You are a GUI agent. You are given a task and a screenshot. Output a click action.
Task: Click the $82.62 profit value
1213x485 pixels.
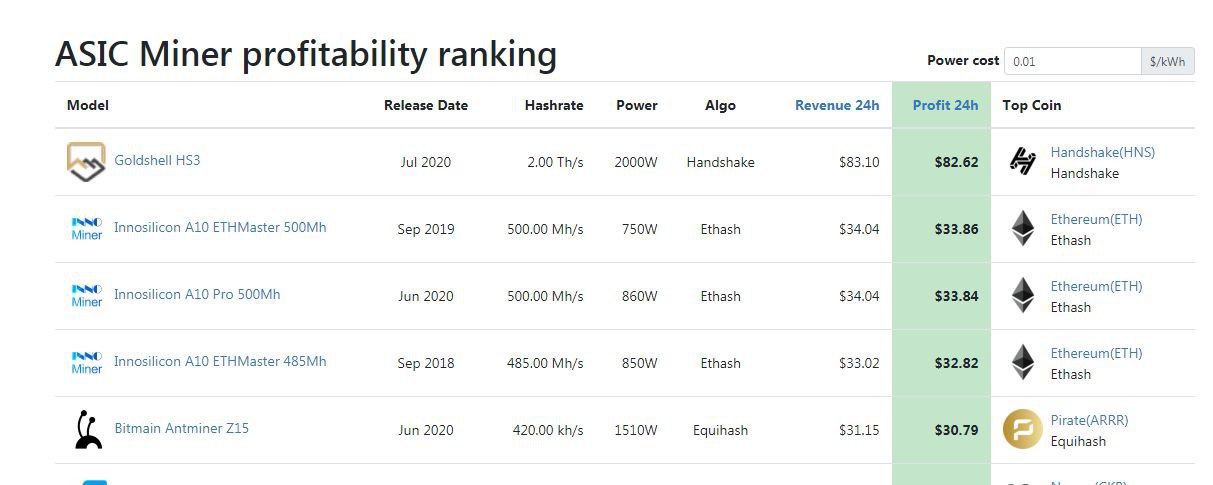(956, 162)
